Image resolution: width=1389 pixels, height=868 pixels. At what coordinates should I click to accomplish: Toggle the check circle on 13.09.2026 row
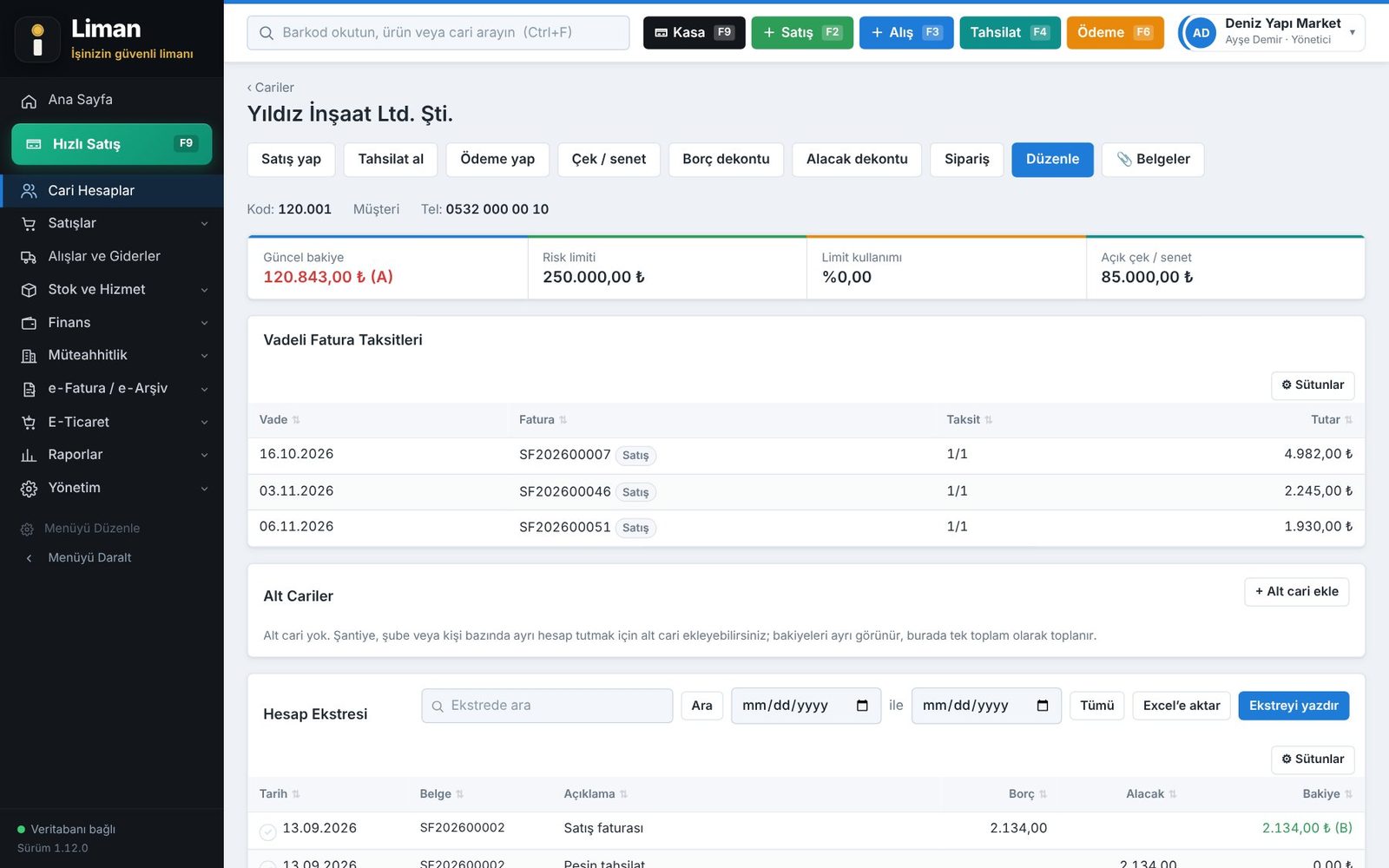268,832
